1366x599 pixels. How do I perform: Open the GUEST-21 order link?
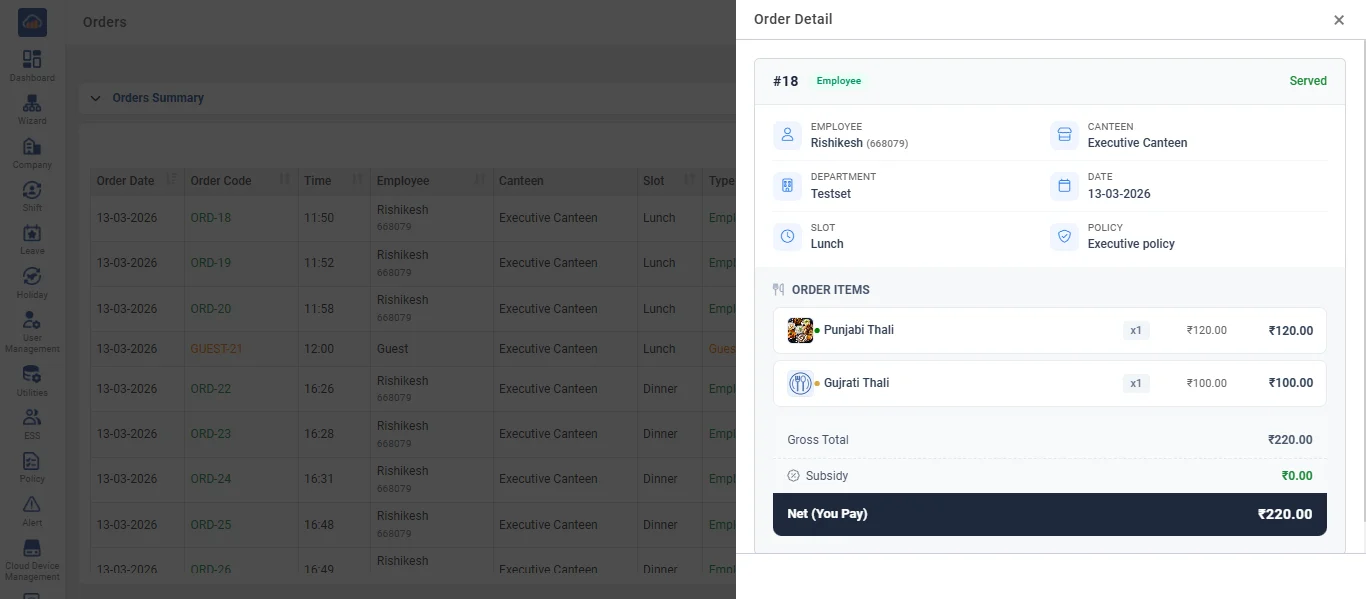point(217,349)
